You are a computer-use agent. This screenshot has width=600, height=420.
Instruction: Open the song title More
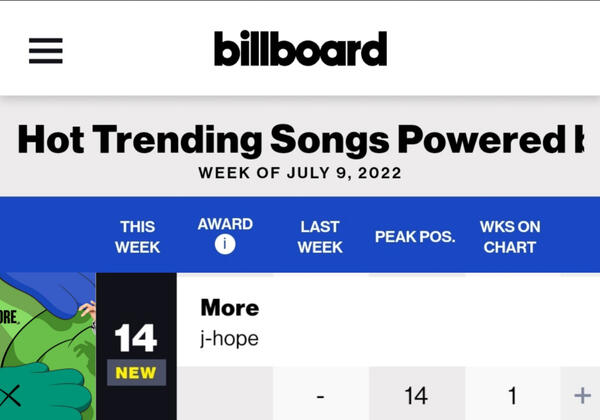[230, 307]
